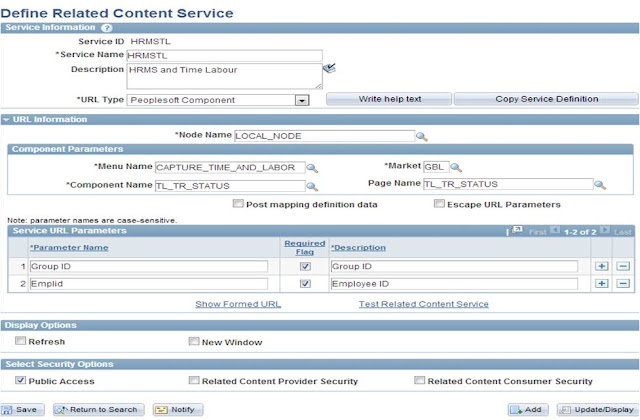
Task: Collapse the URL Information section
Action: 7,119
